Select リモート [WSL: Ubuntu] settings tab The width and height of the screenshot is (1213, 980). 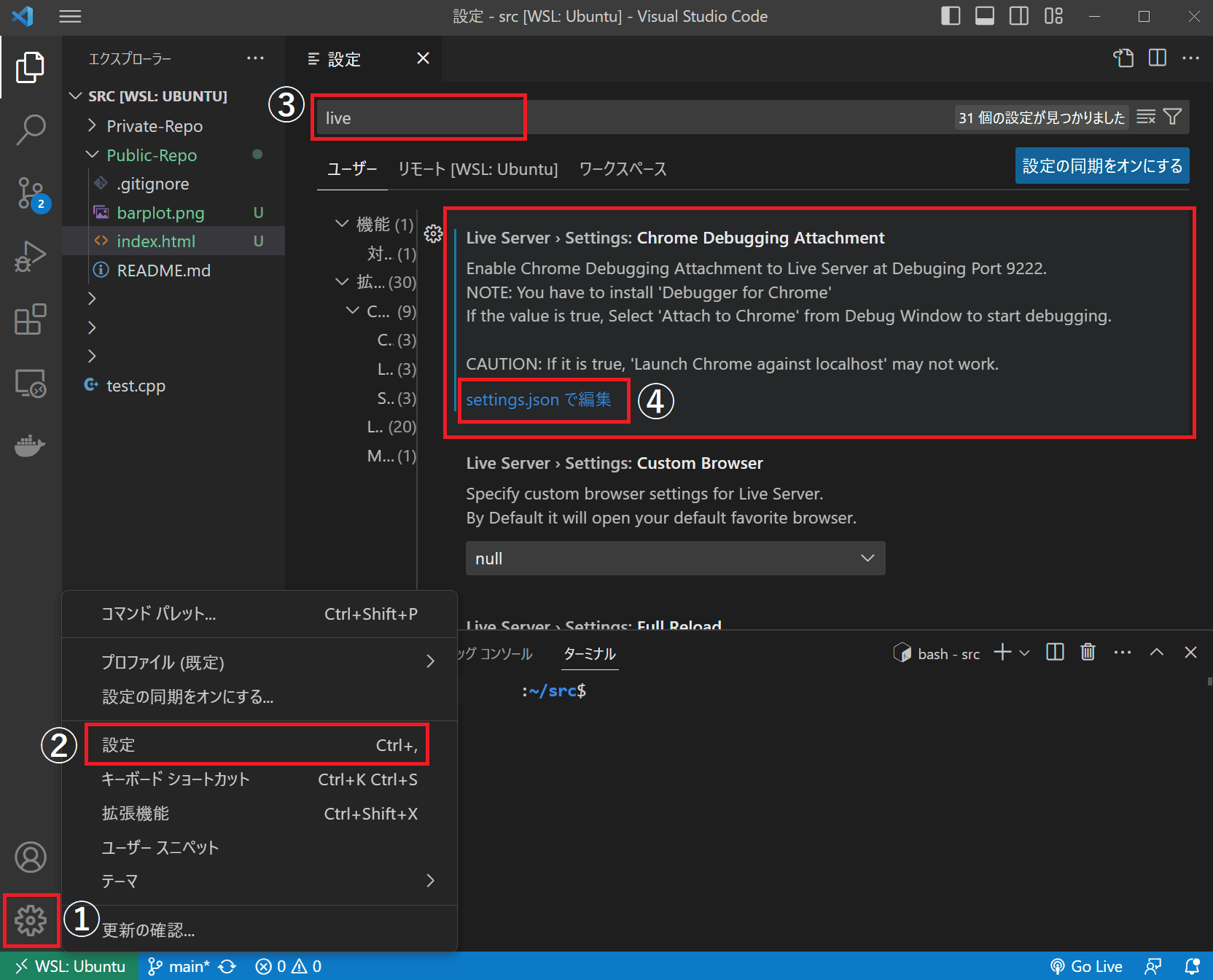(x=477, y=169)
